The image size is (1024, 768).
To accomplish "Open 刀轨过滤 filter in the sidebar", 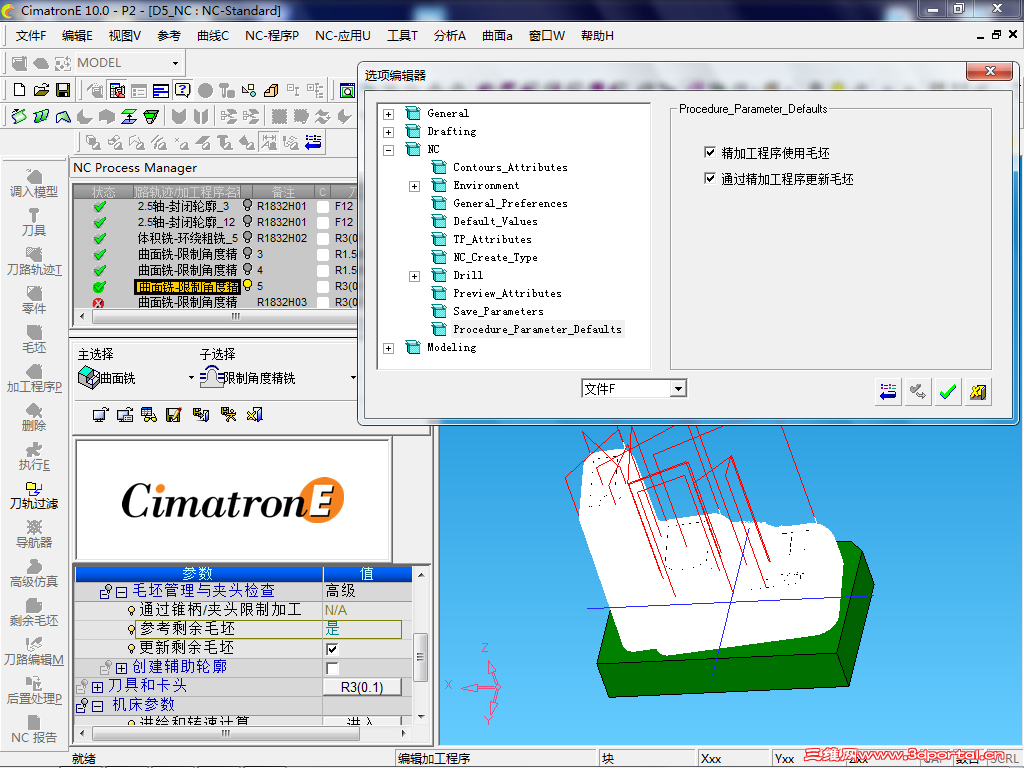I will click(34, 496).
